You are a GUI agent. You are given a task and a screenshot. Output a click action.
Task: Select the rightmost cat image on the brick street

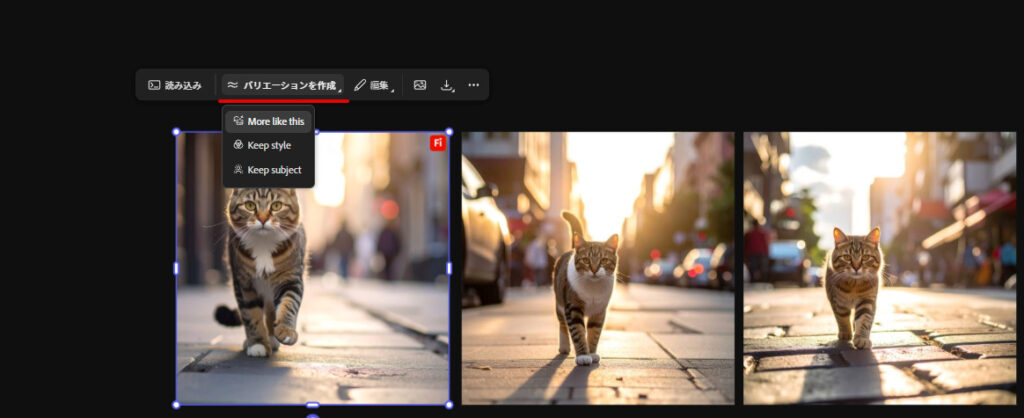(880, 268)
